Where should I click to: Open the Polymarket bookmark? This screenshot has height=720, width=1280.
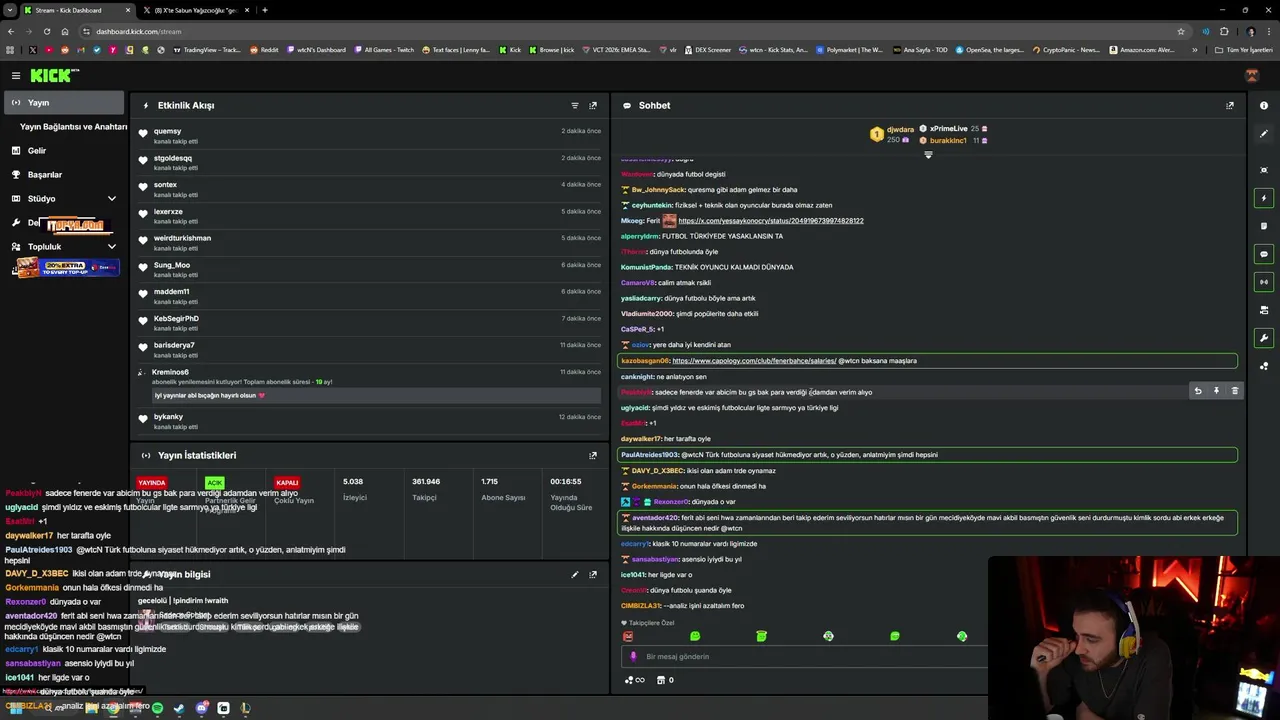(x=849, y=50)
